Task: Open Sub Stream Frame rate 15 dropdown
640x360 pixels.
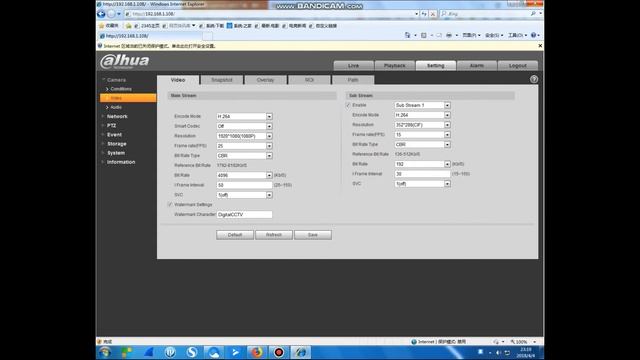Action: click(447, 135)
